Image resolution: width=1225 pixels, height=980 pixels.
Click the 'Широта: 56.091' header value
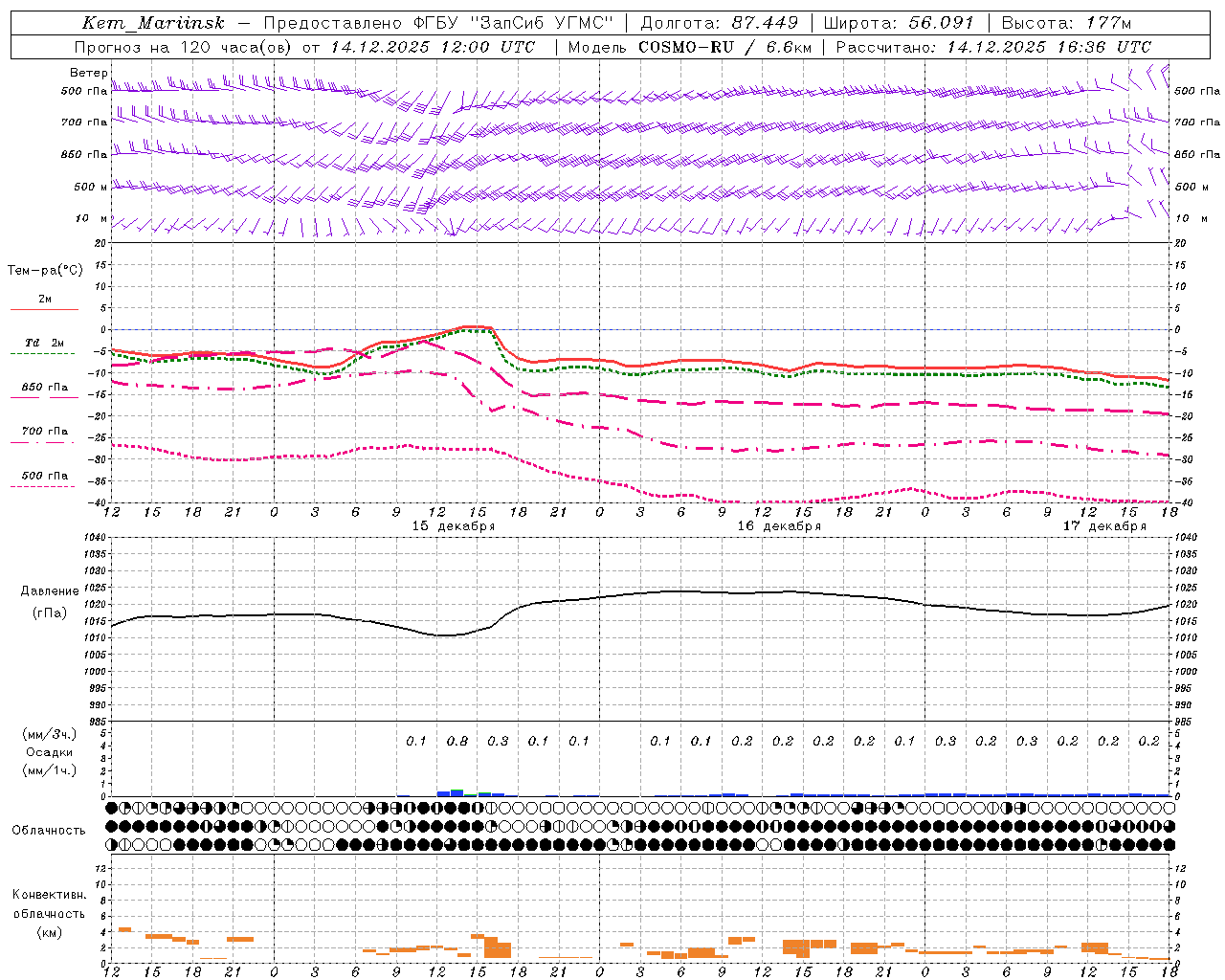click(899, 23)
